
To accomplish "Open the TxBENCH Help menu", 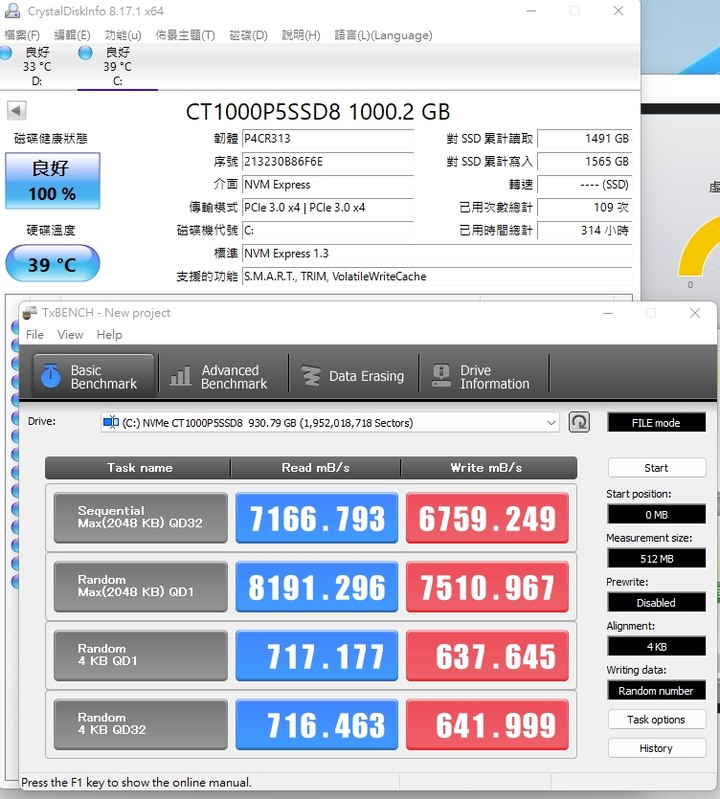I will pyautogui.click(x=110, y=334).
